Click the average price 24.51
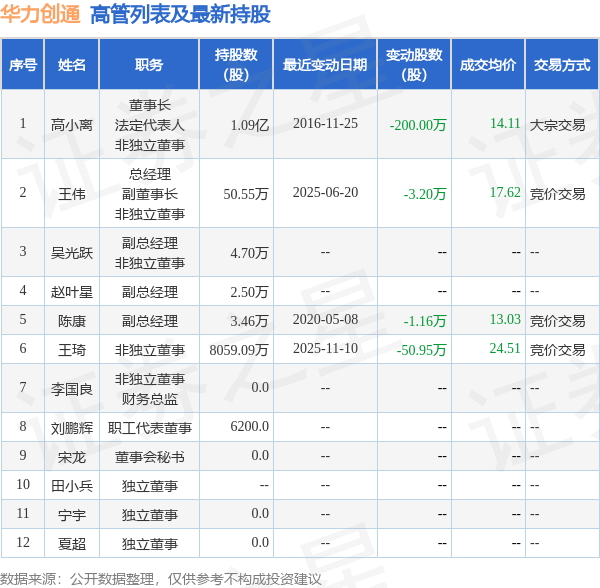600x588 pixels. [505, 348]
